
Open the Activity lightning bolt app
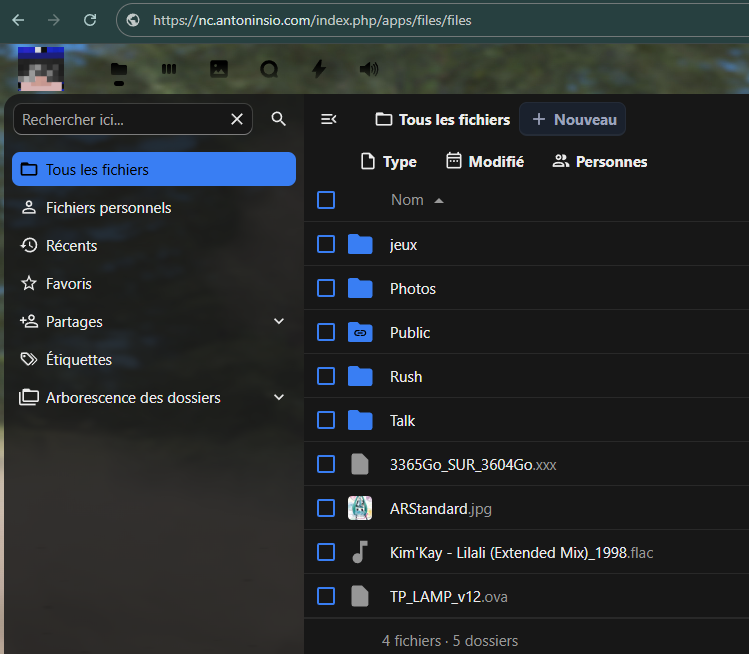(319, 69)
